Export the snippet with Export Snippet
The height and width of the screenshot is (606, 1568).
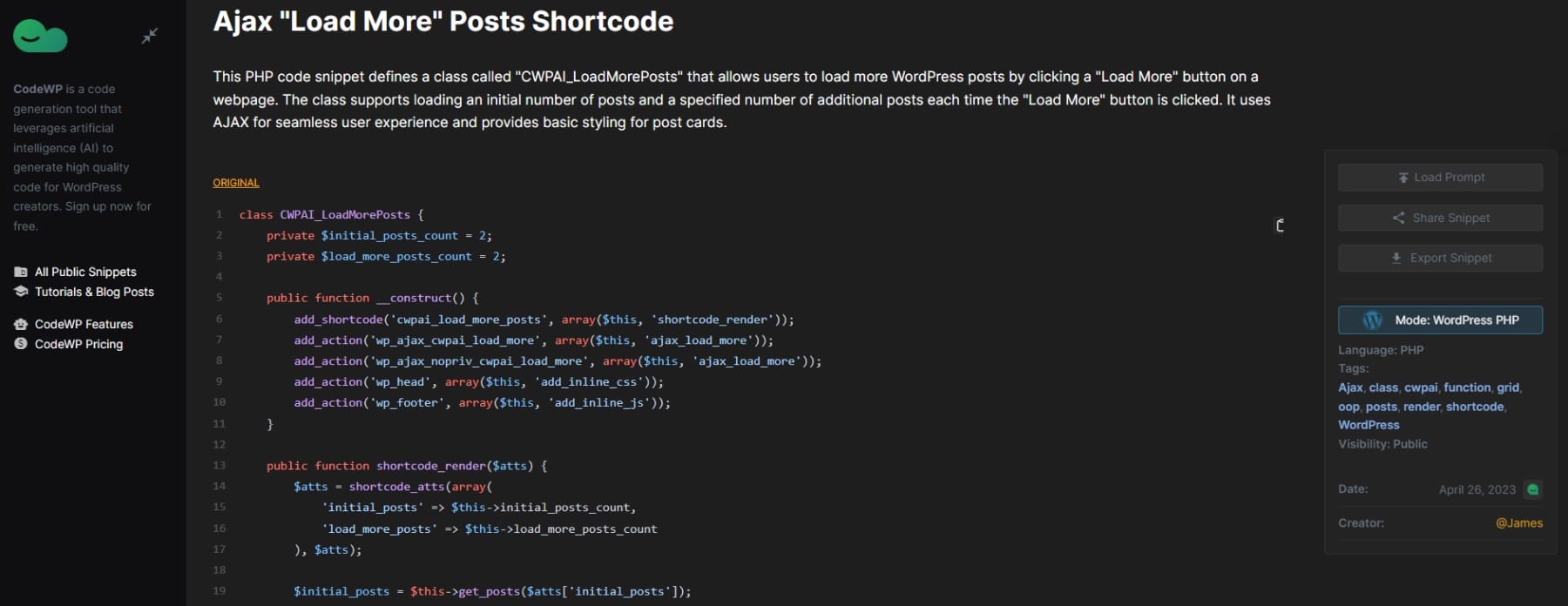point(1440,258)
